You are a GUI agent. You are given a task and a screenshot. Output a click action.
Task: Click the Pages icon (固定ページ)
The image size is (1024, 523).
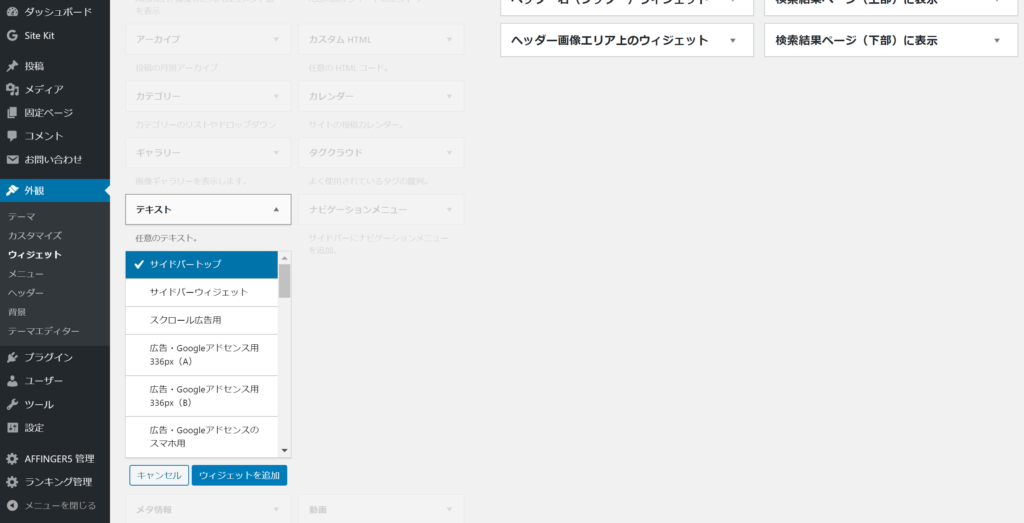[x=12, y=113]
